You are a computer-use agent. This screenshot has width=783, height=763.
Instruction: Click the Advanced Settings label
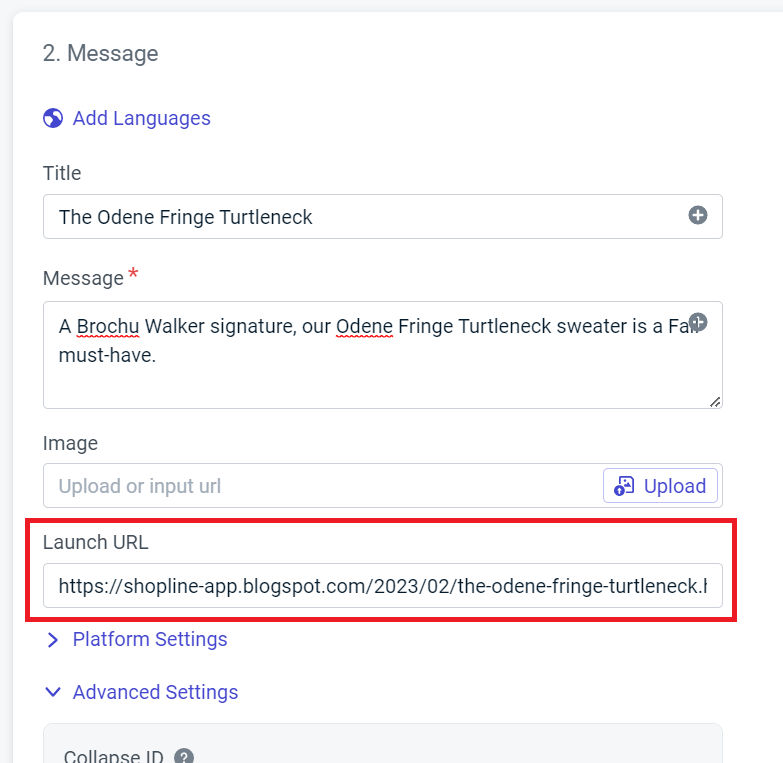pyautogui.click(x=155, y=692)
